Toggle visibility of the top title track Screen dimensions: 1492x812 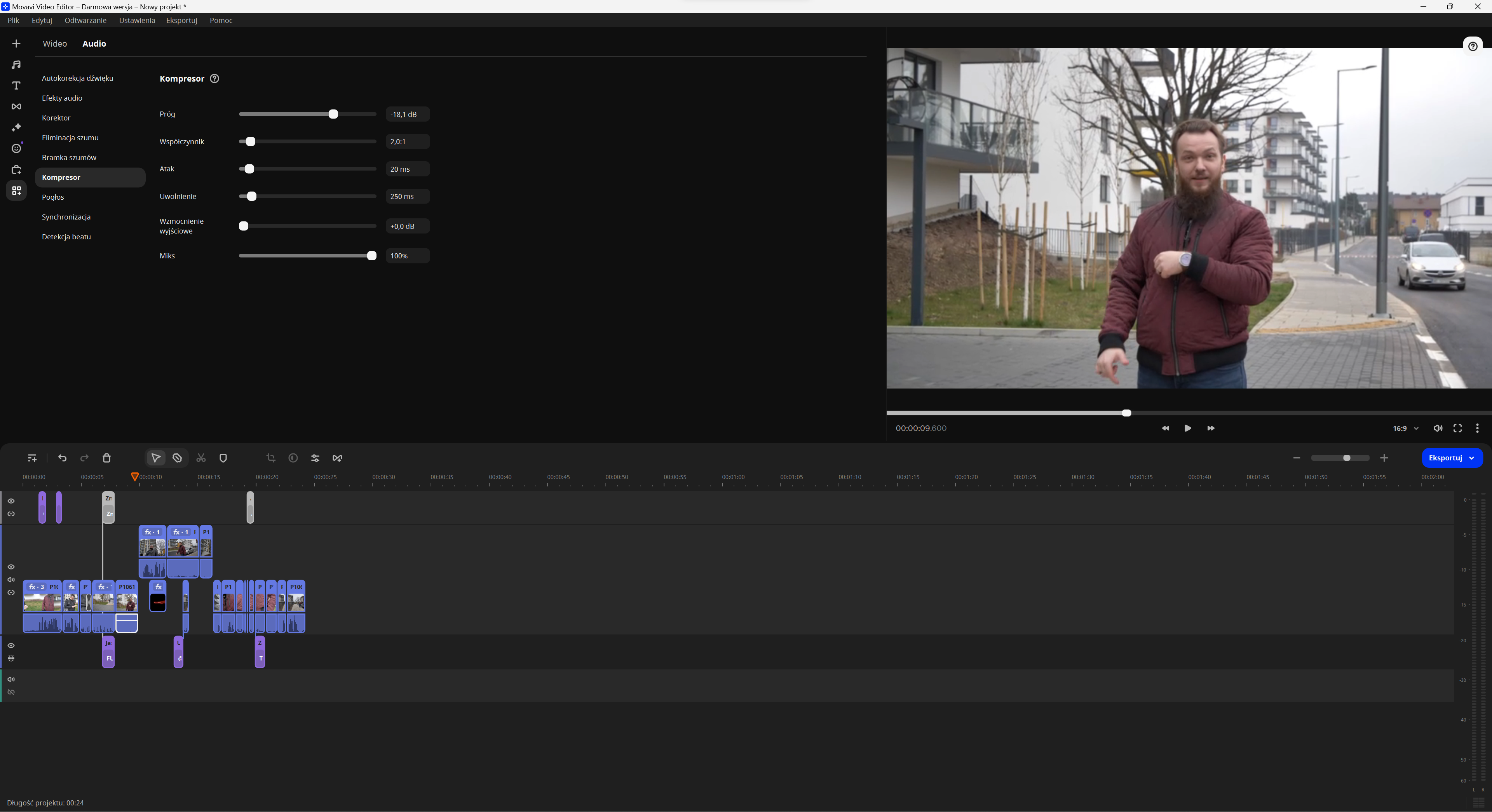(x=11, y=501)
